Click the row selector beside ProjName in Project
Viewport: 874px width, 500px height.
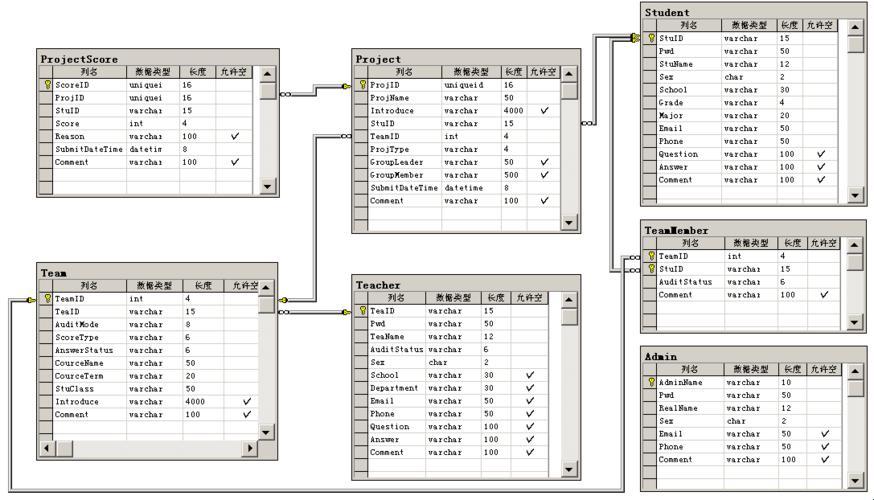point(361,98)
